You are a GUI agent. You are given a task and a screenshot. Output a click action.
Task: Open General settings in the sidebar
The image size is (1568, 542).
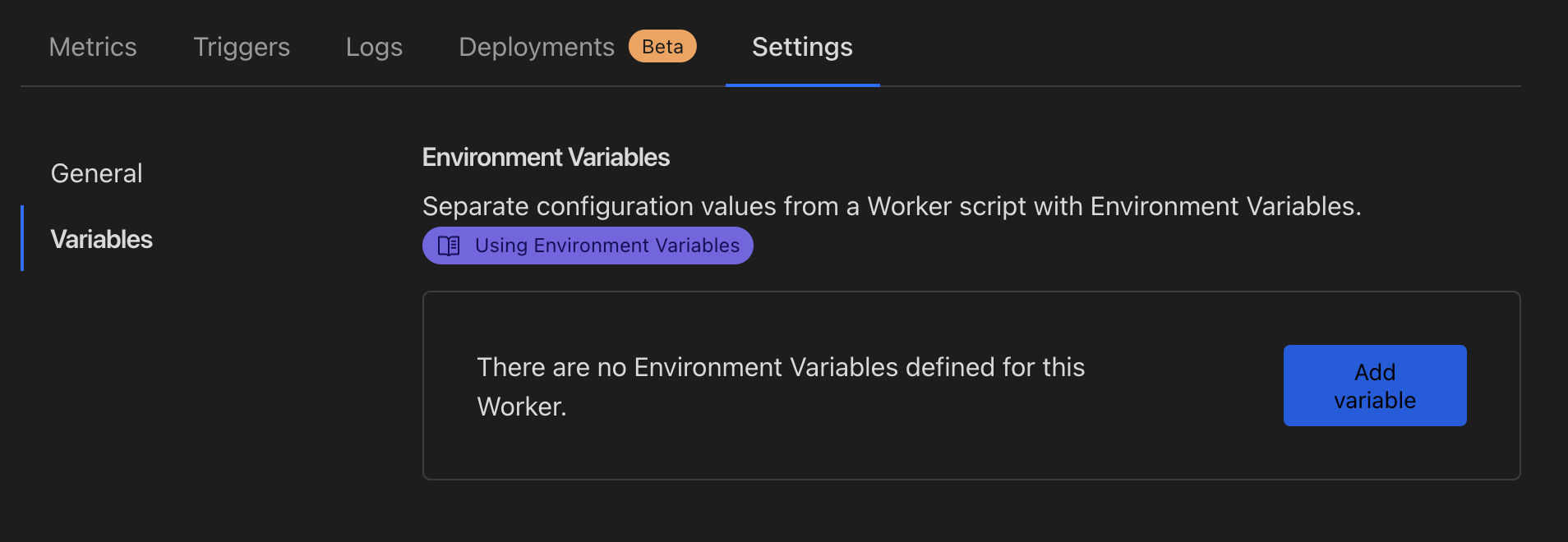[x=97, y=173]
